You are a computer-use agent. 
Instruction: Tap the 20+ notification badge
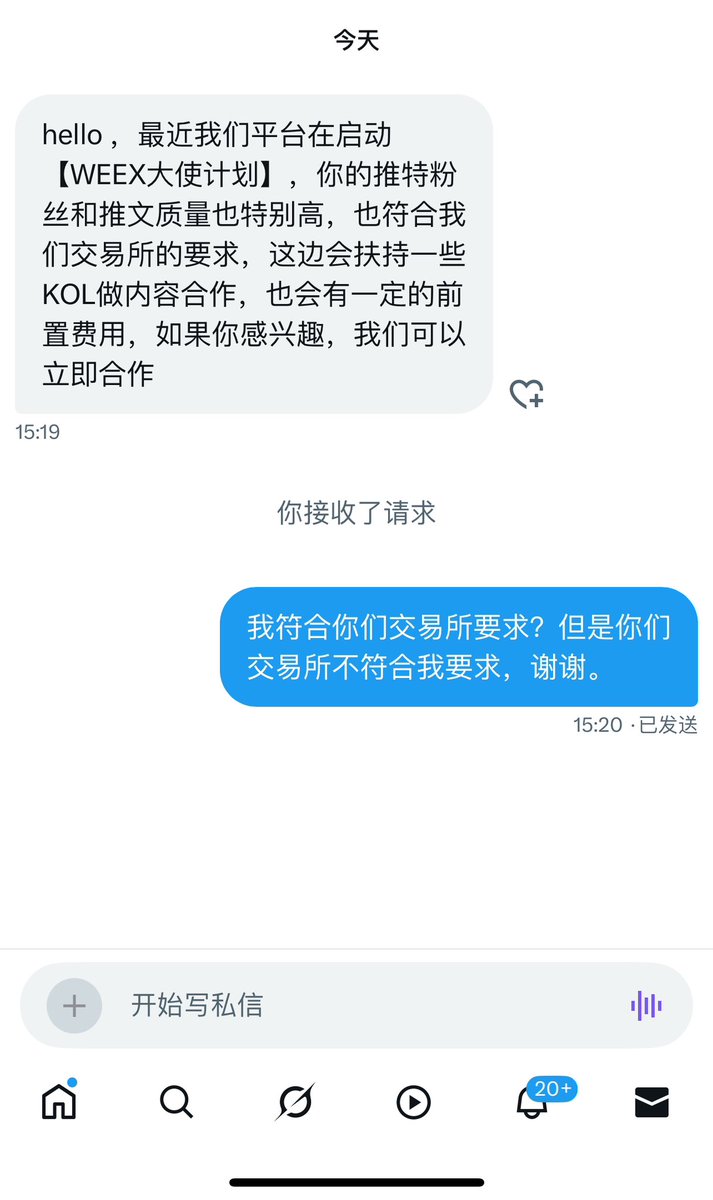point(552,1088)
